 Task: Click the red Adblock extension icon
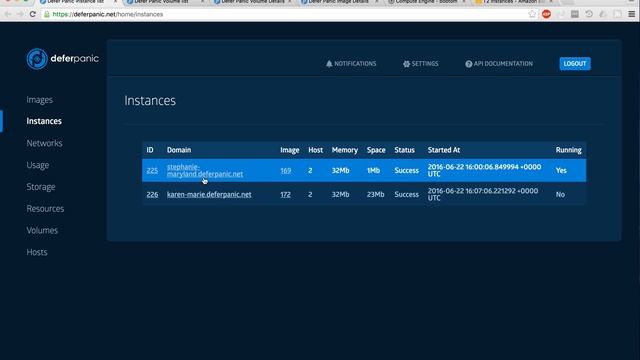[x=546, y=14]
